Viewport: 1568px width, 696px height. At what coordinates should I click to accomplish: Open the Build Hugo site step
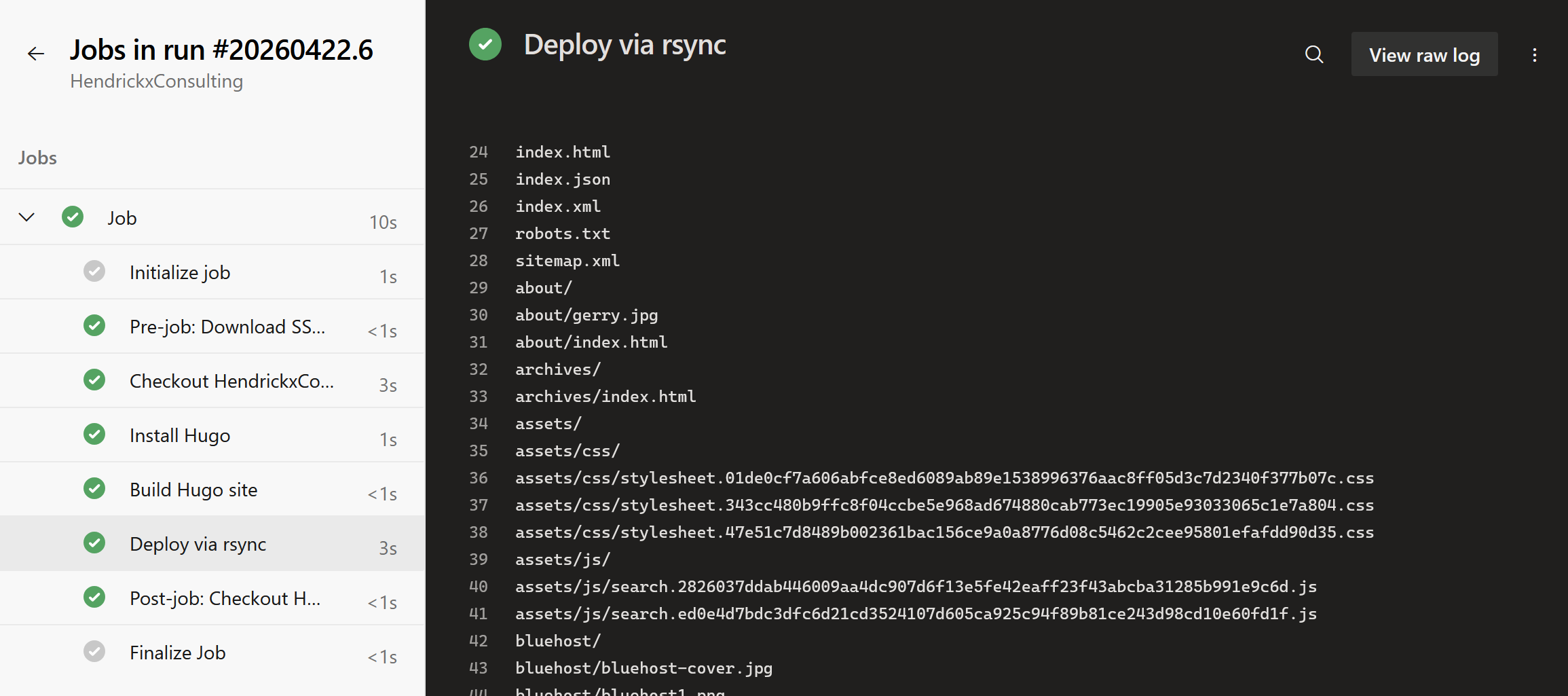click(193, 490)
